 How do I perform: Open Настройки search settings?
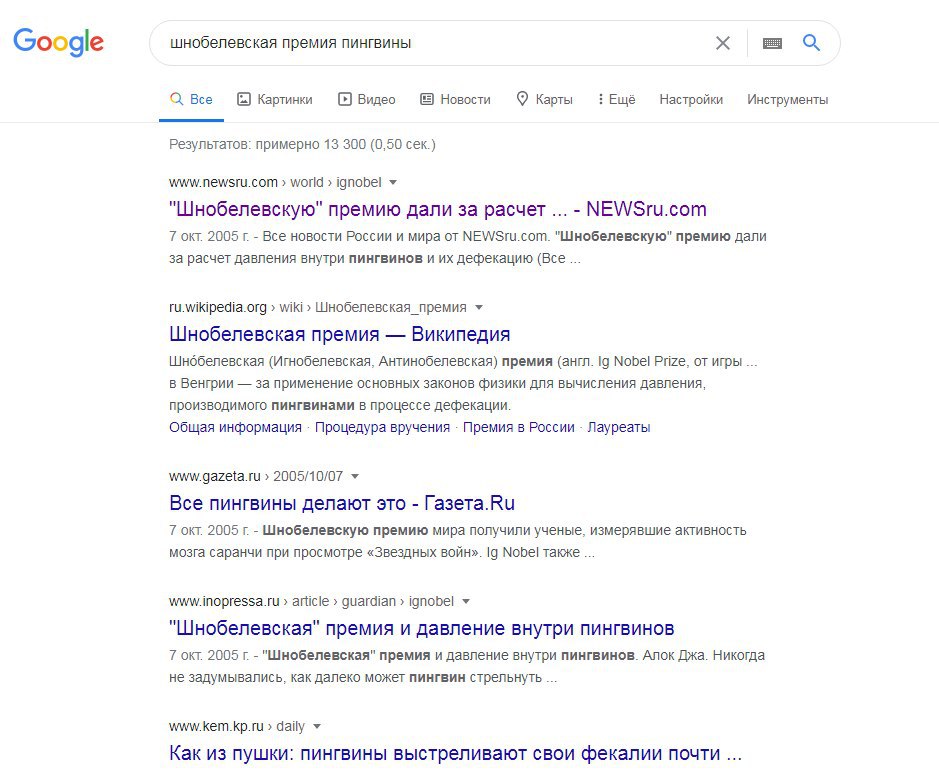[691, 99]
